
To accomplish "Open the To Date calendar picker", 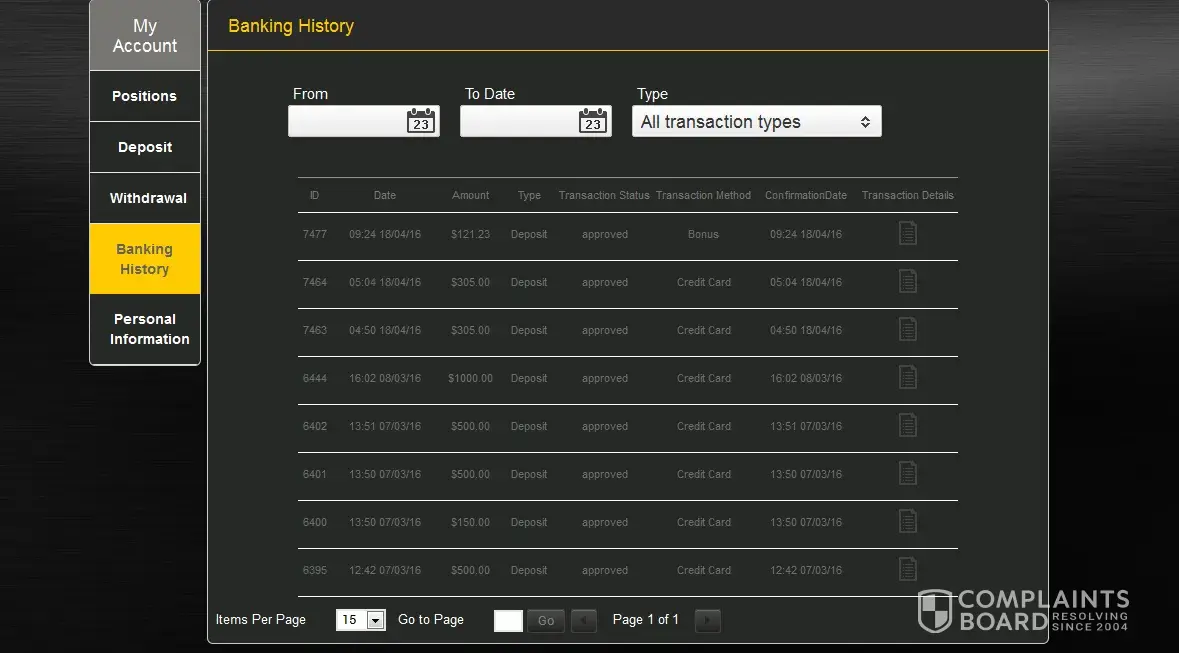I will pyautogui.click(x=593, y=122).
